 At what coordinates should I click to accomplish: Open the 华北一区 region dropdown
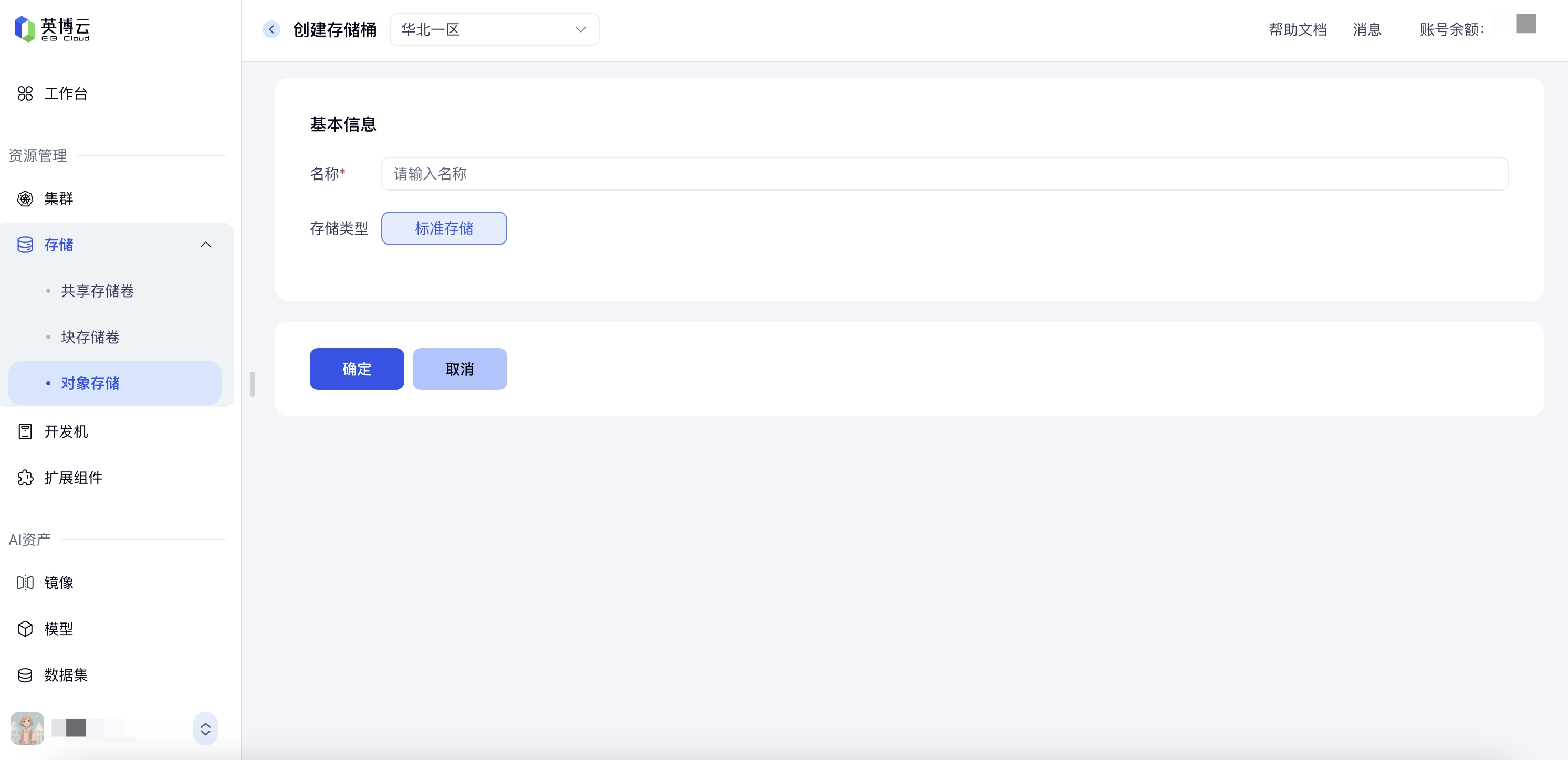[494, 29]
